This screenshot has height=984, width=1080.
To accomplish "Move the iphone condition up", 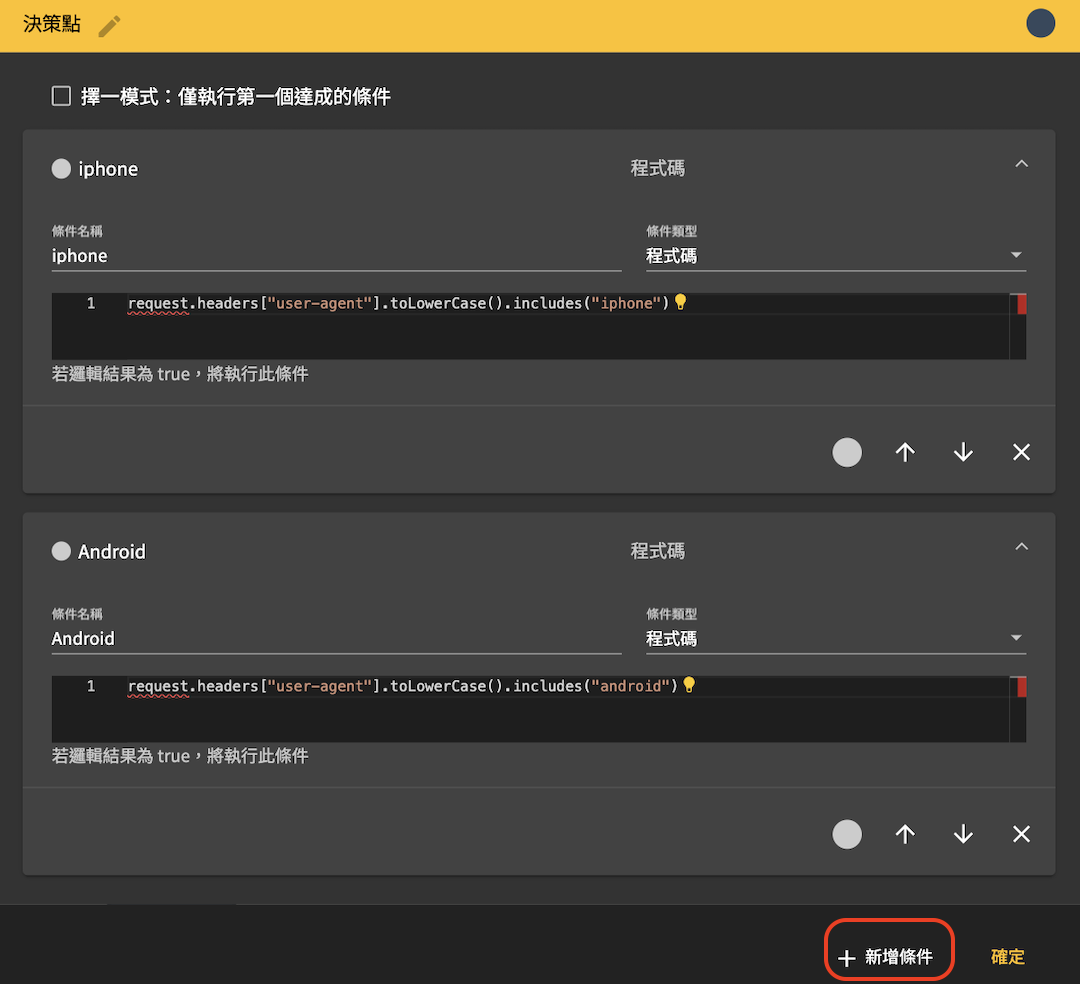I will (x=905, y=452).
